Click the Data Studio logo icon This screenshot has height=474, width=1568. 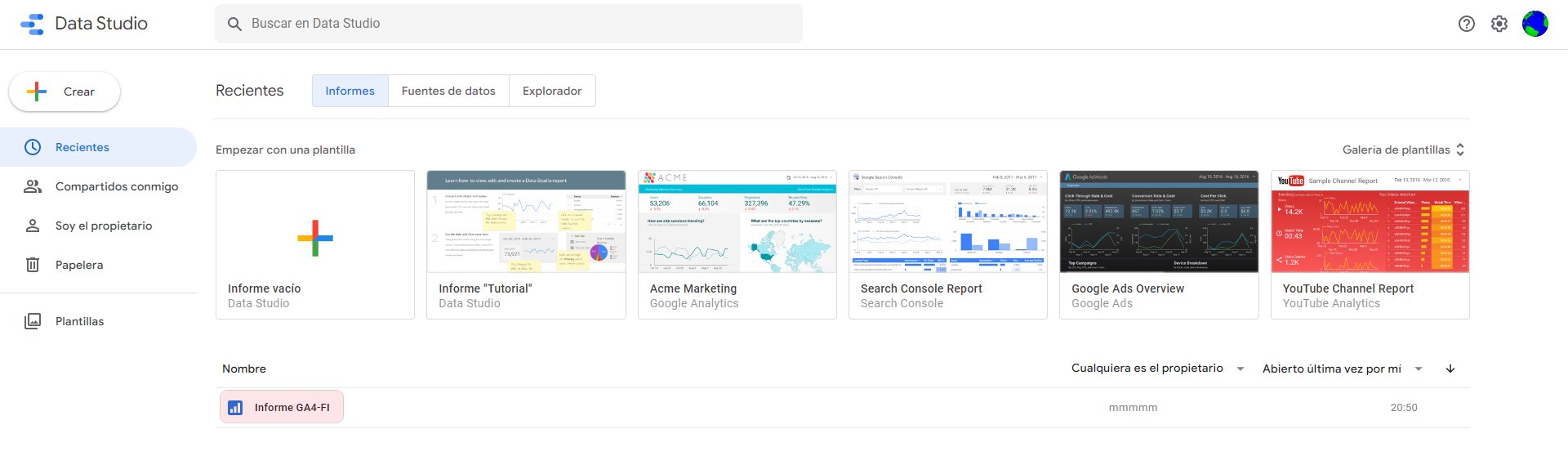click(32, 24)
